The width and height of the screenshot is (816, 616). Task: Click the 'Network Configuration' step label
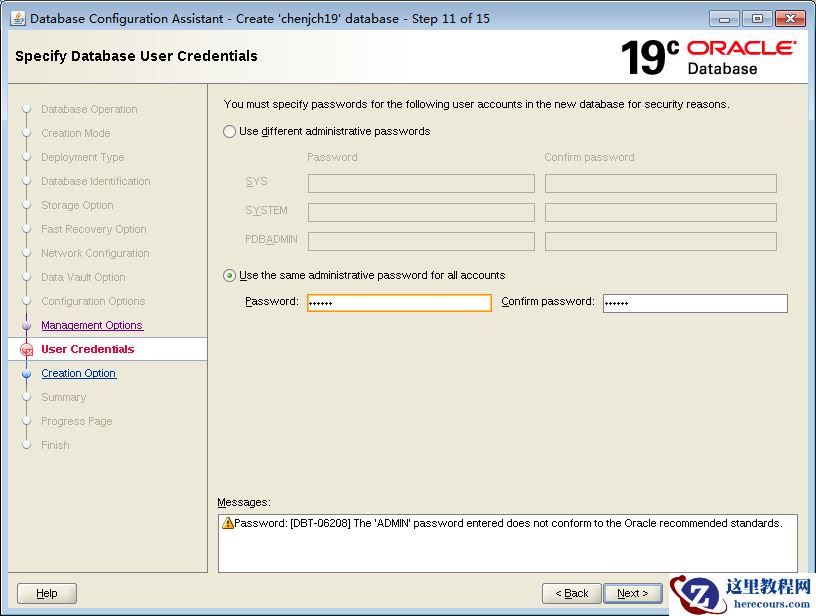[95, 253]
